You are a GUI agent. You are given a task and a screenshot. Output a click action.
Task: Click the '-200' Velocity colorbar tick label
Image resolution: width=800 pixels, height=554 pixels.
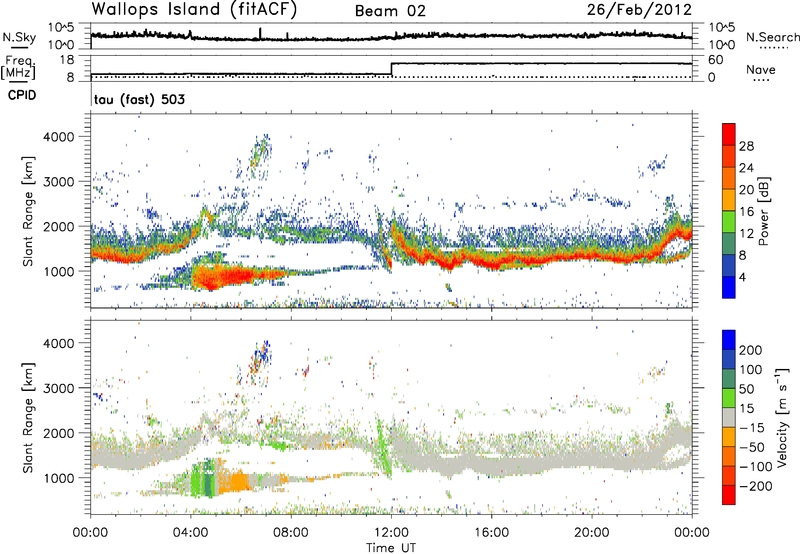click(x=755, y=486)
